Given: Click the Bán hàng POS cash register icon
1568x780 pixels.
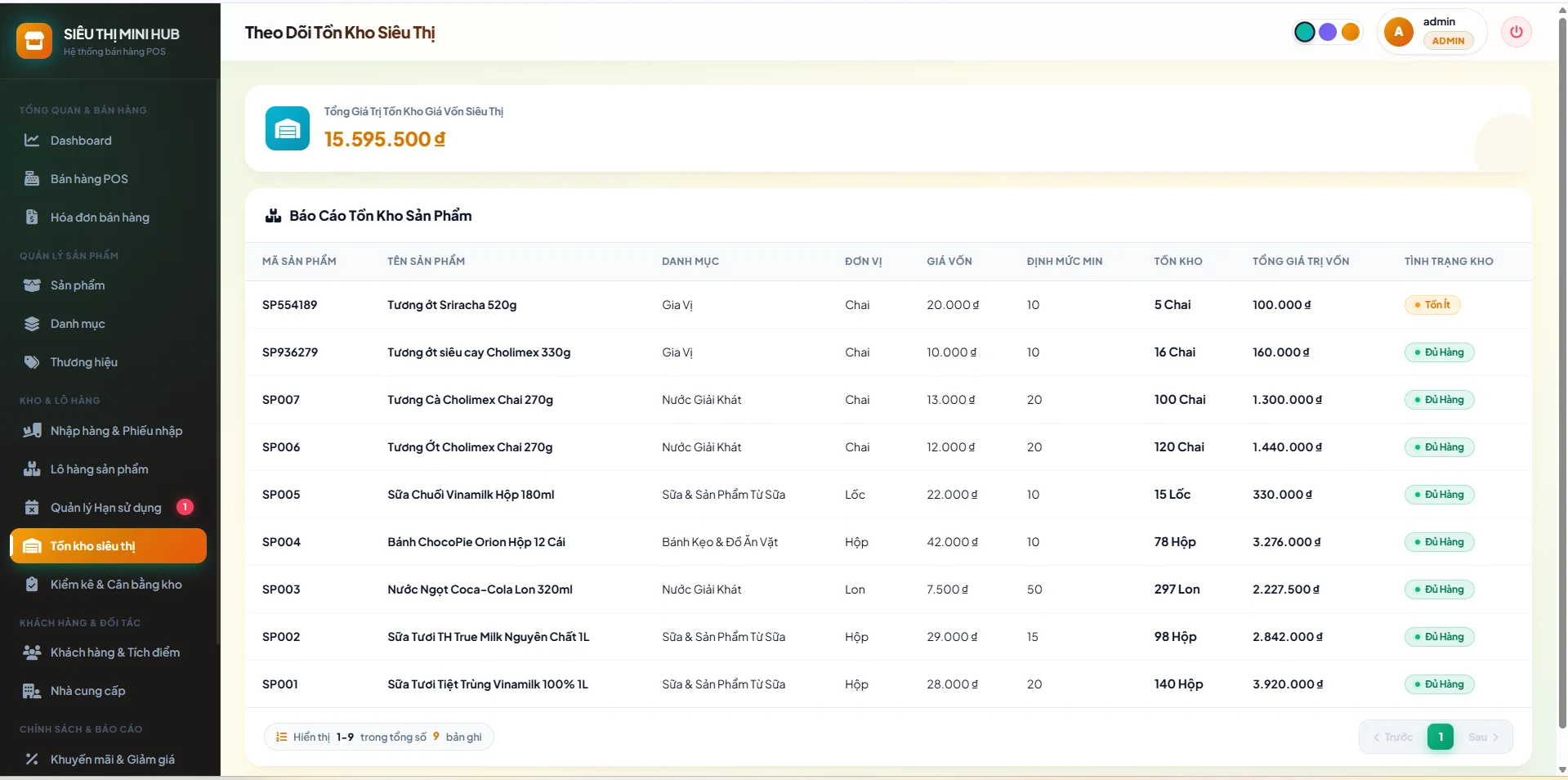Looking at the screenshot, I should pos(32,179).
